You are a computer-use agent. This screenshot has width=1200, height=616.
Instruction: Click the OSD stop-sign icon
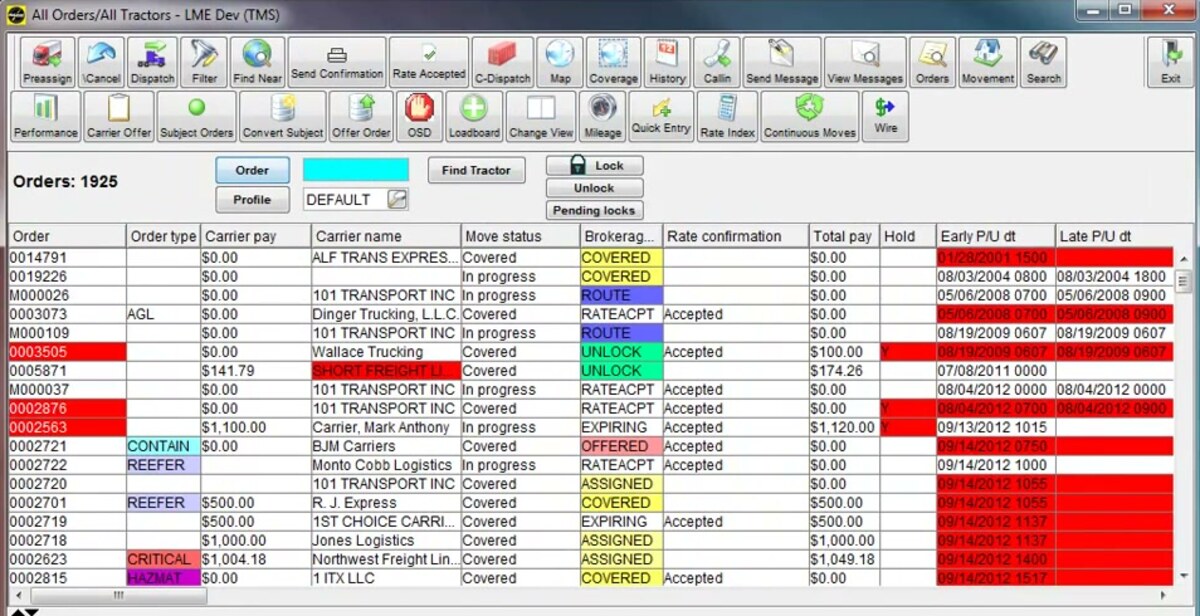[x=419, y=116]
